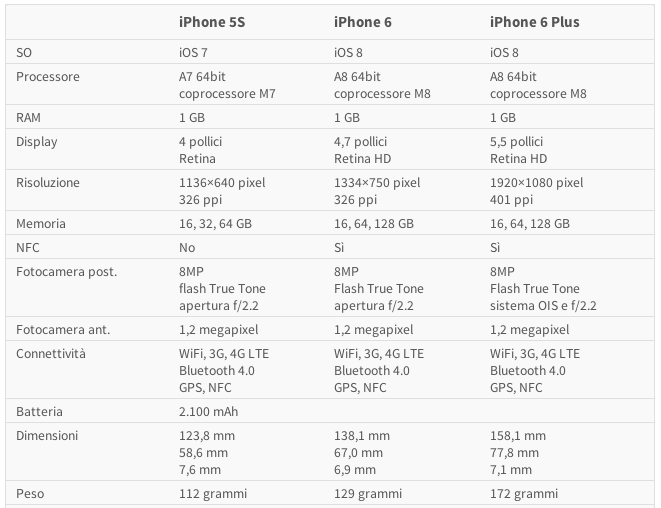Image resolution: width=661 pixels, height=508 pixels.
Task: Click the iPhone 5S column header
Action: coord(212,22)
